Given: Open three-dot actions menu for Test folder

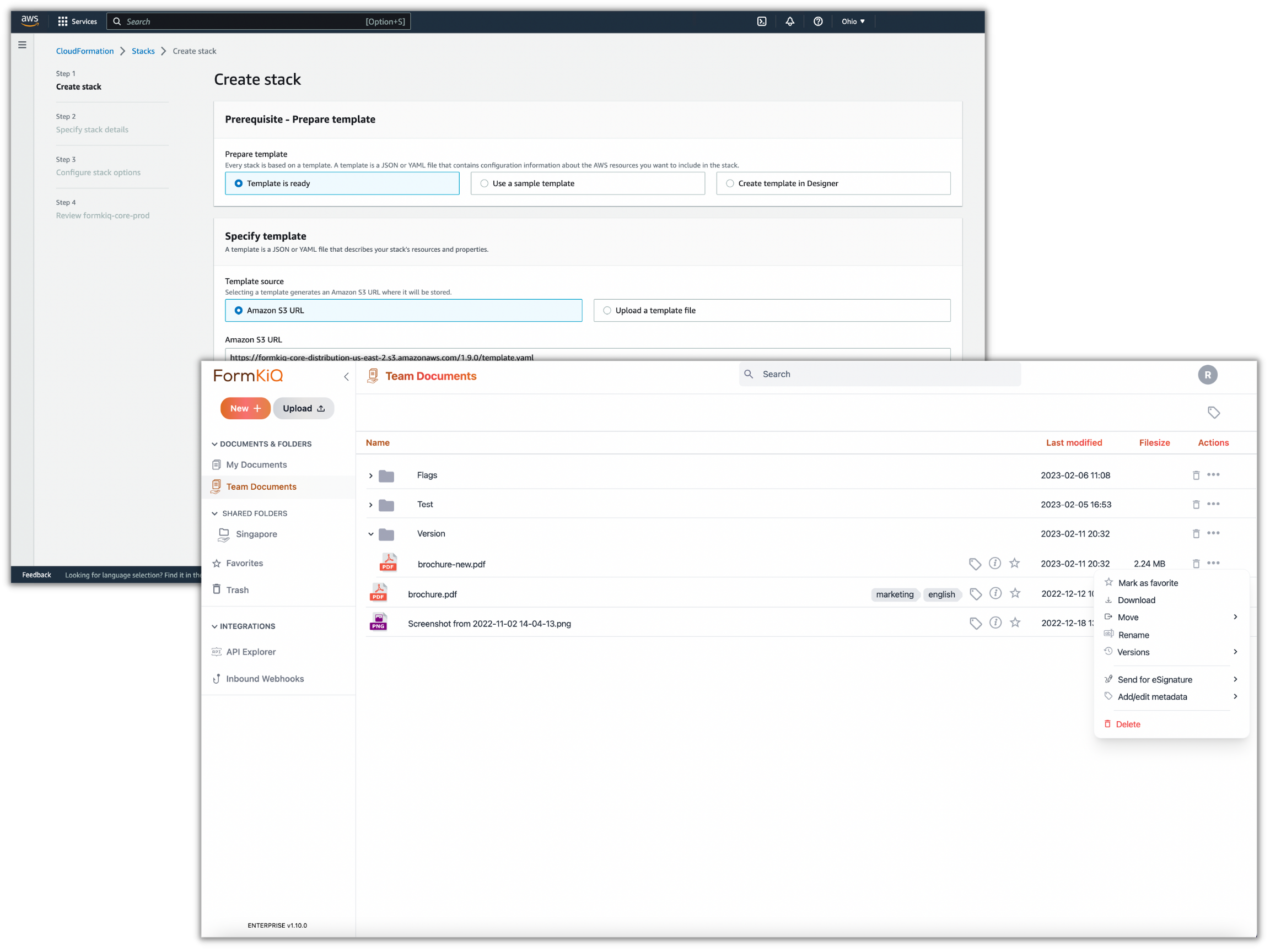Looking at the screenshot, I should [x=1213, y=504].
